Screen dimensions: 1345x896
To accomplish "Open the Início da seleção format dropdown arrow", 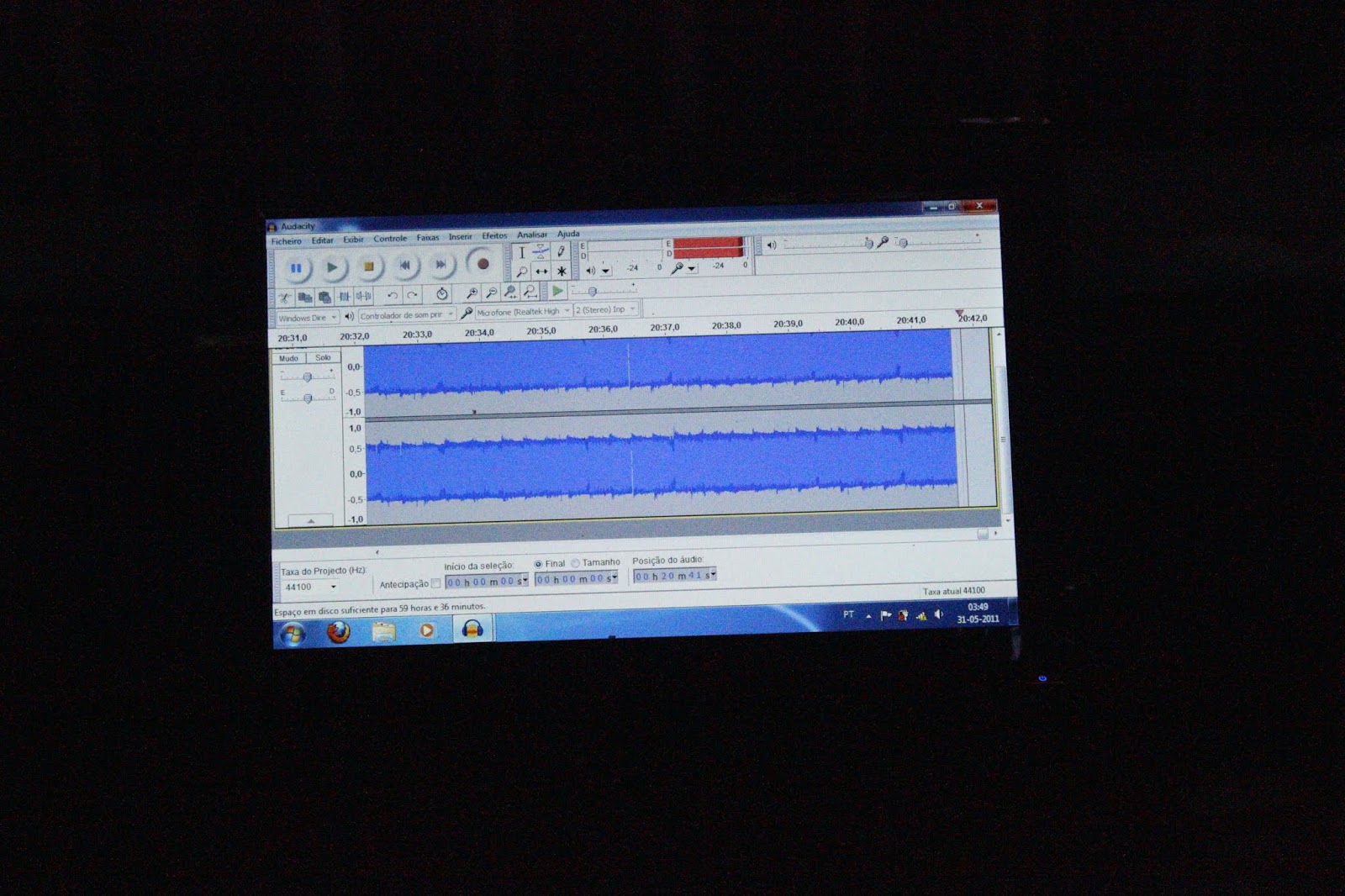I will 525,580.
